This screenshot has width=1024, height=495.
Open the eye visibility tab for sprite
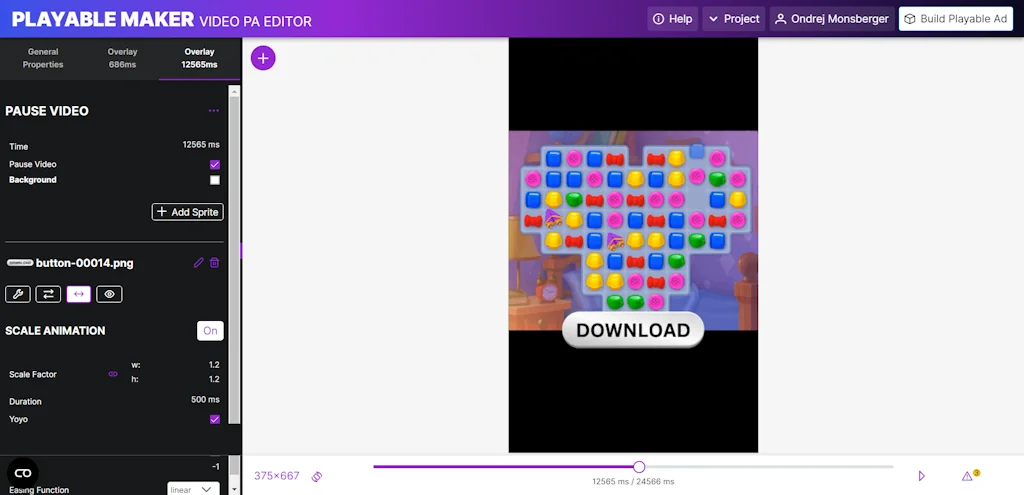coord(109,294)
